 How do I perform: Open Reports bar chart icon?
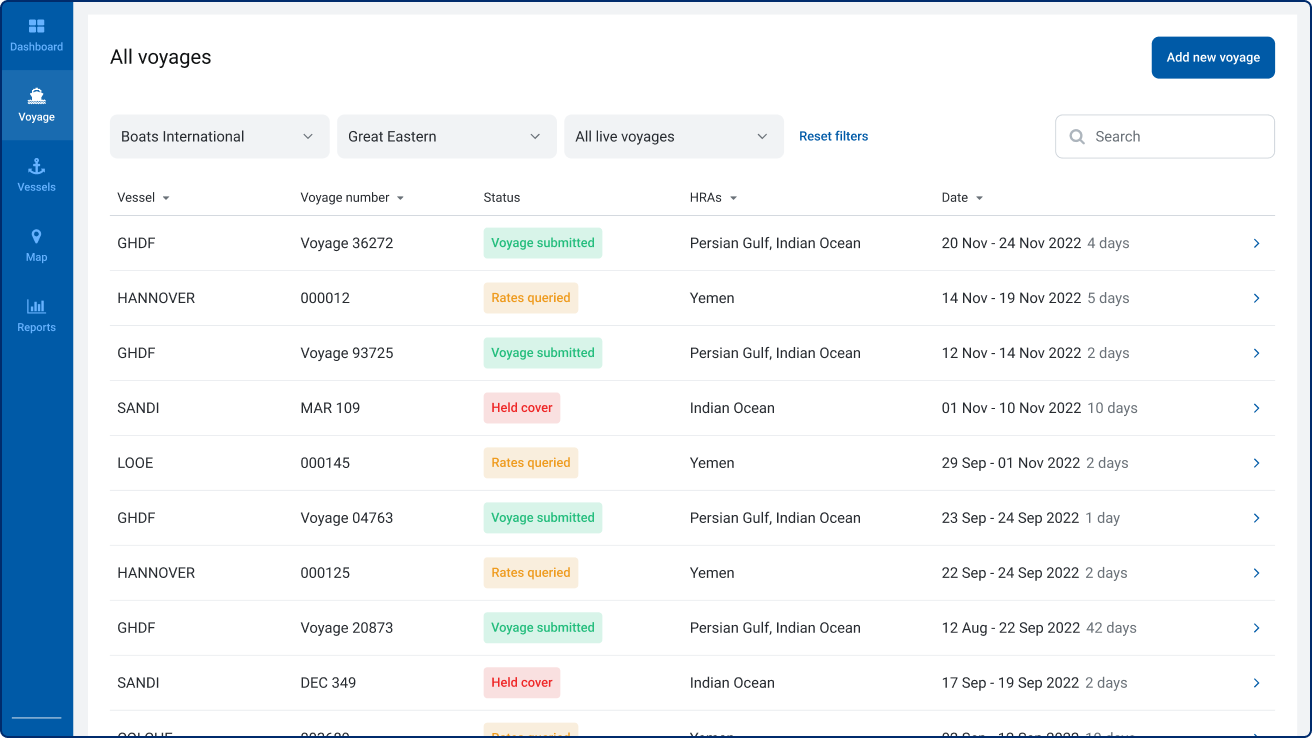point(36,307)
